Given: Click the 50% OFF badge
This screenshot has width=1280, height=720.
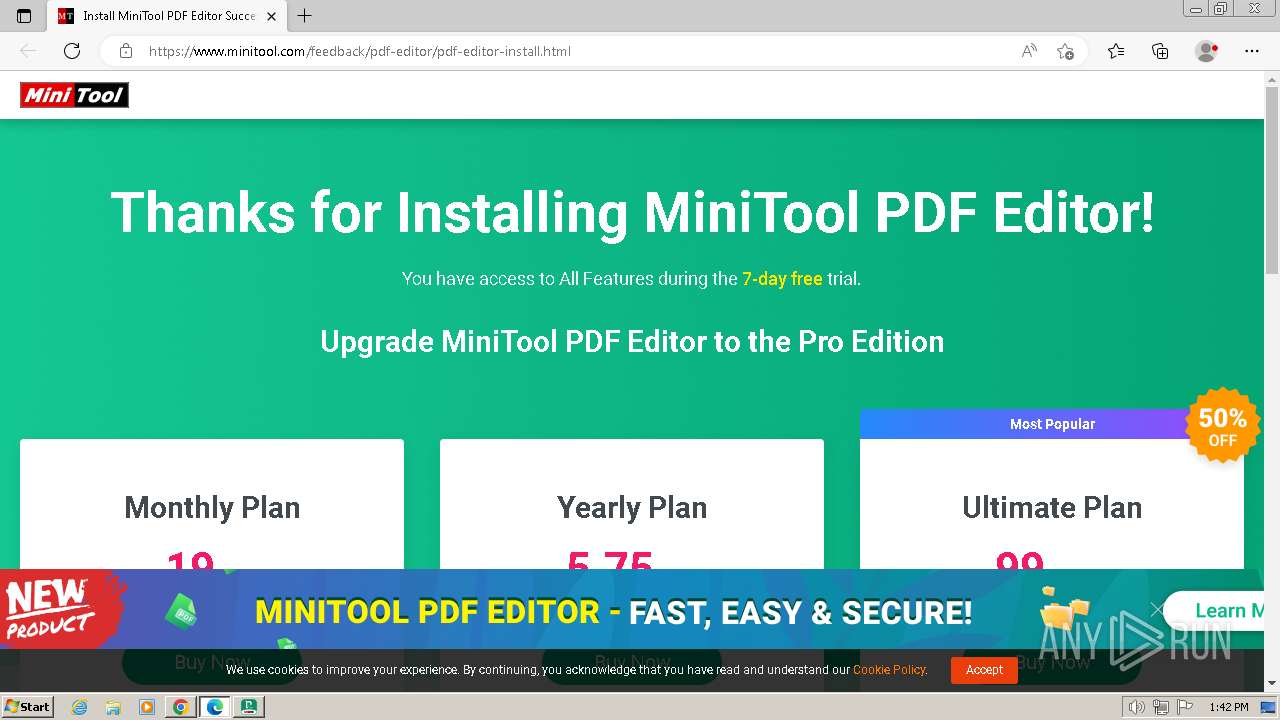Looking at the screenshot, I should click(1222, 426).
